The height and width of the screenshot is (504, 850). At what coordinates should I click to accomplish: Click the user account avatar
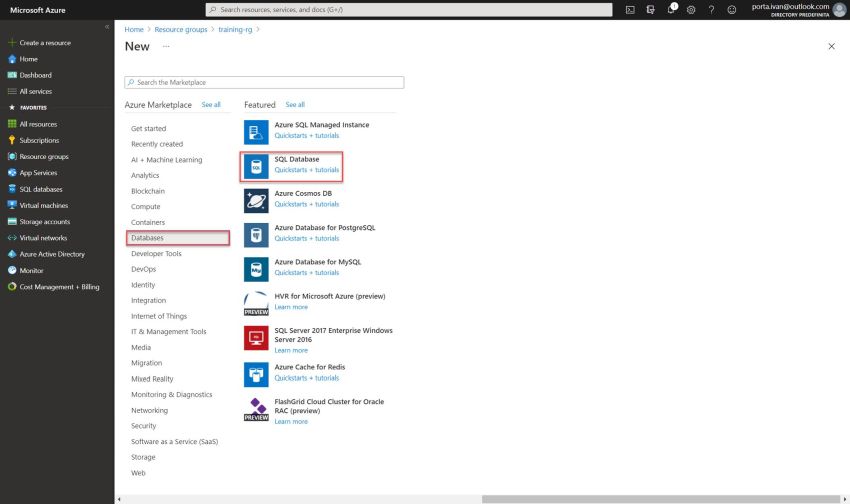click(x=840, y=10)
